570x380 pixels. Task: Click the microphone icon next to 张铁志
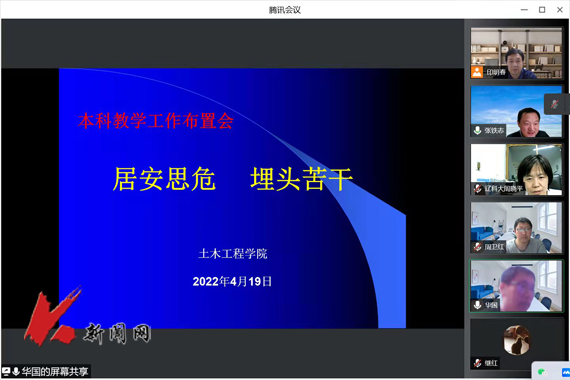tap(478, 130)
